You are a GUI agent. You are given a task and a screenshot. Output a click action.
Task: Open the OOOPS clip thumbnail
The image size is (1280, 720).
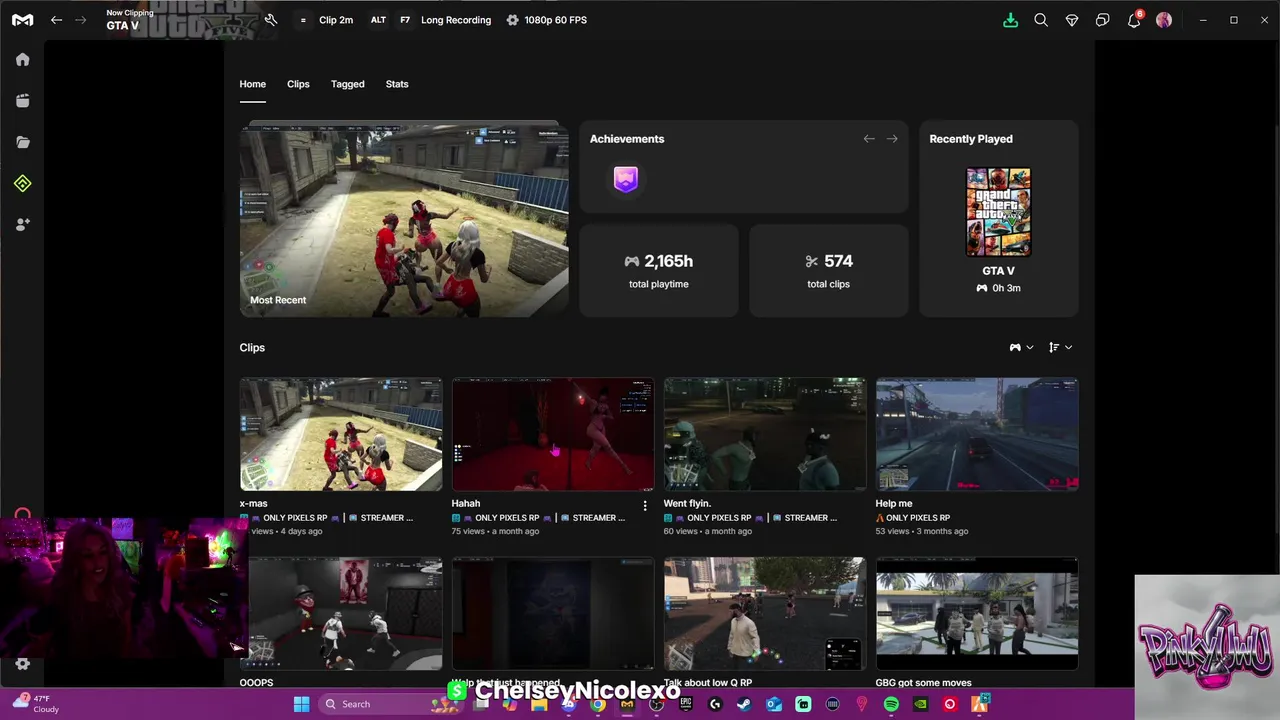tap(345, 614)
